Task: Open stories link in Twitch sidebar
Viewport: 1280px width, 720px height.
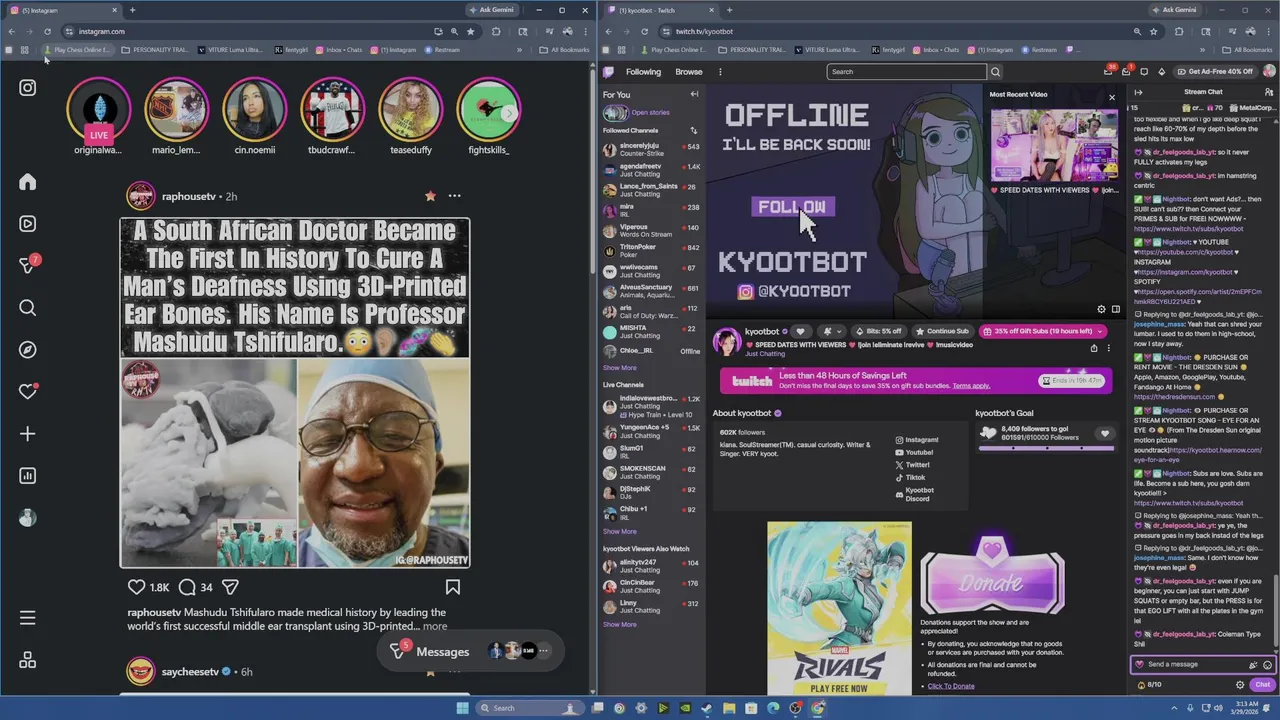Action: click(x=650, y=113)
